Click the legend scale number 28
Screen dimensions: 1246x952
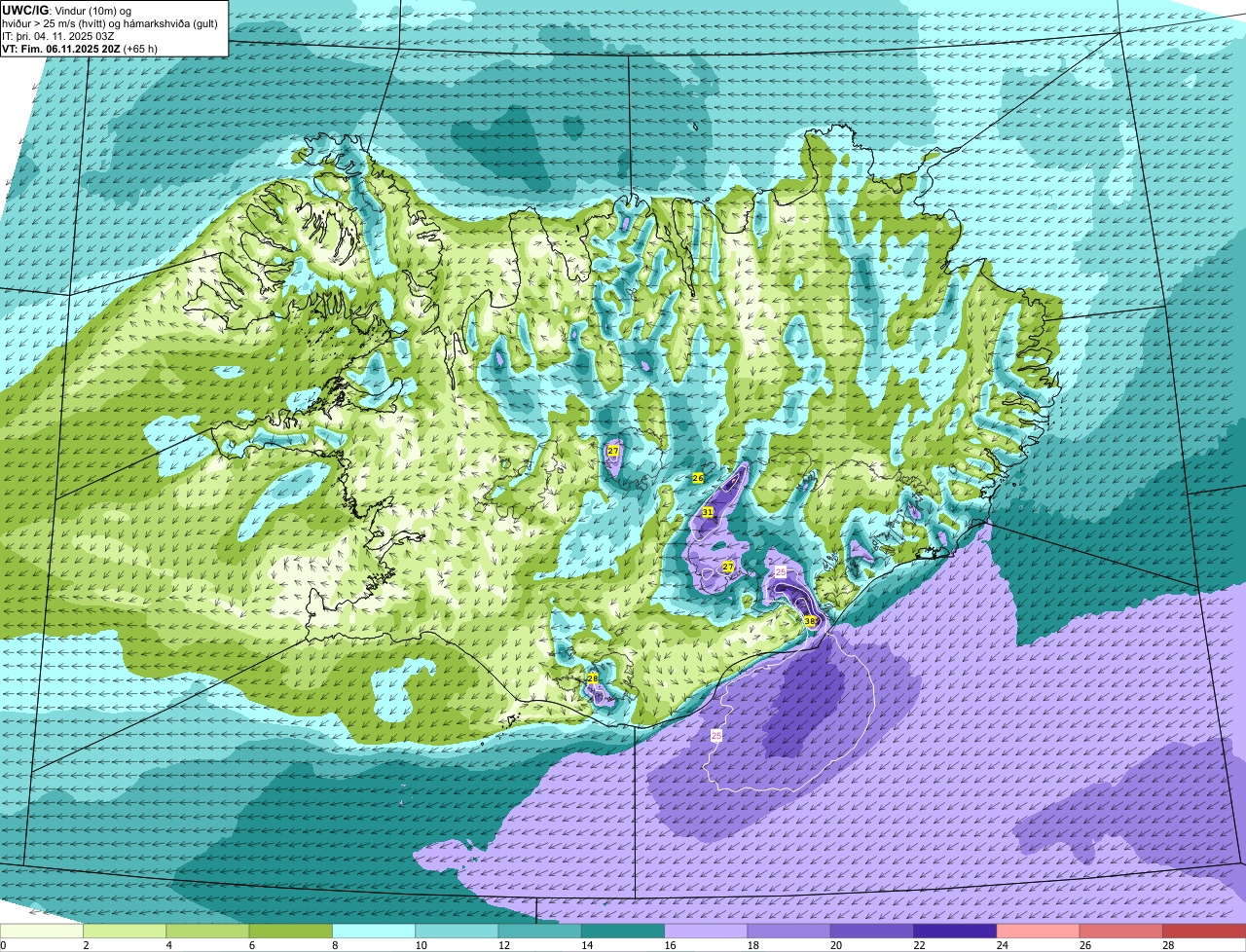1167,945
